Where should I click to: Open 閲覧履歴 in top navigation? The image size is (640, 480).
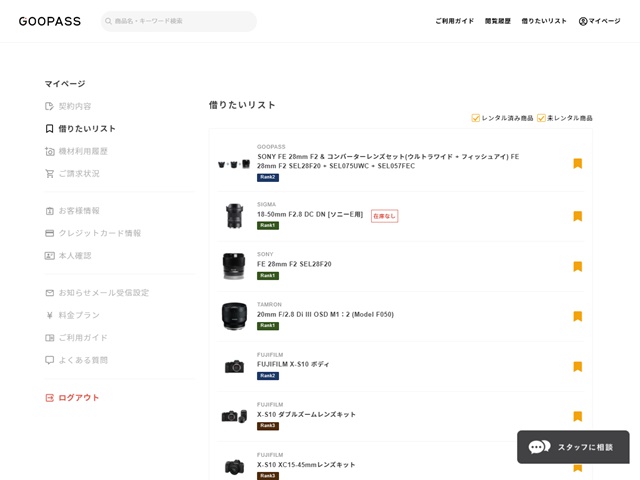[498, 21]
